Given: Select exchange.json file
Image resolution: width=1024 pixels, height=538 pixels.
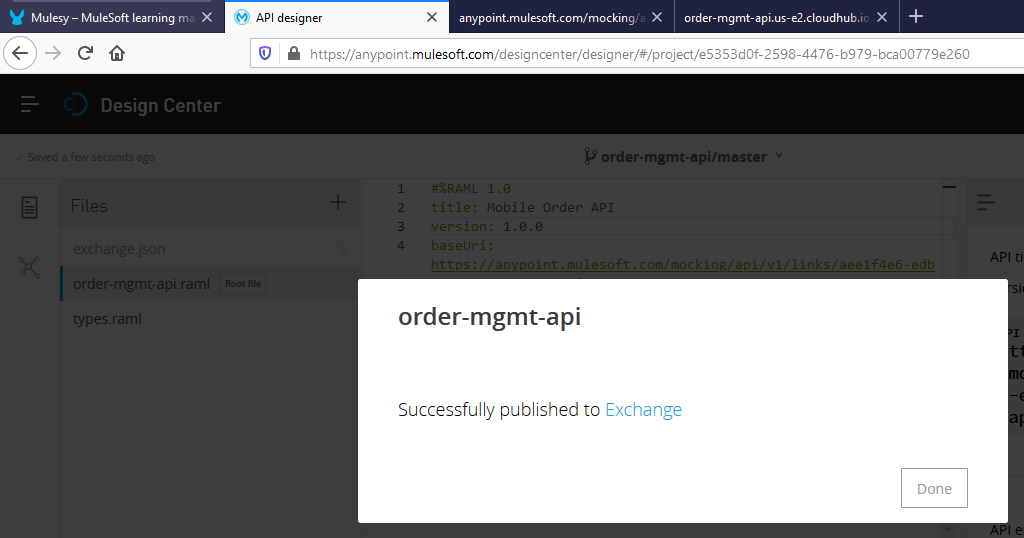Looking at the screenshot, I should [x=120, y=249].
